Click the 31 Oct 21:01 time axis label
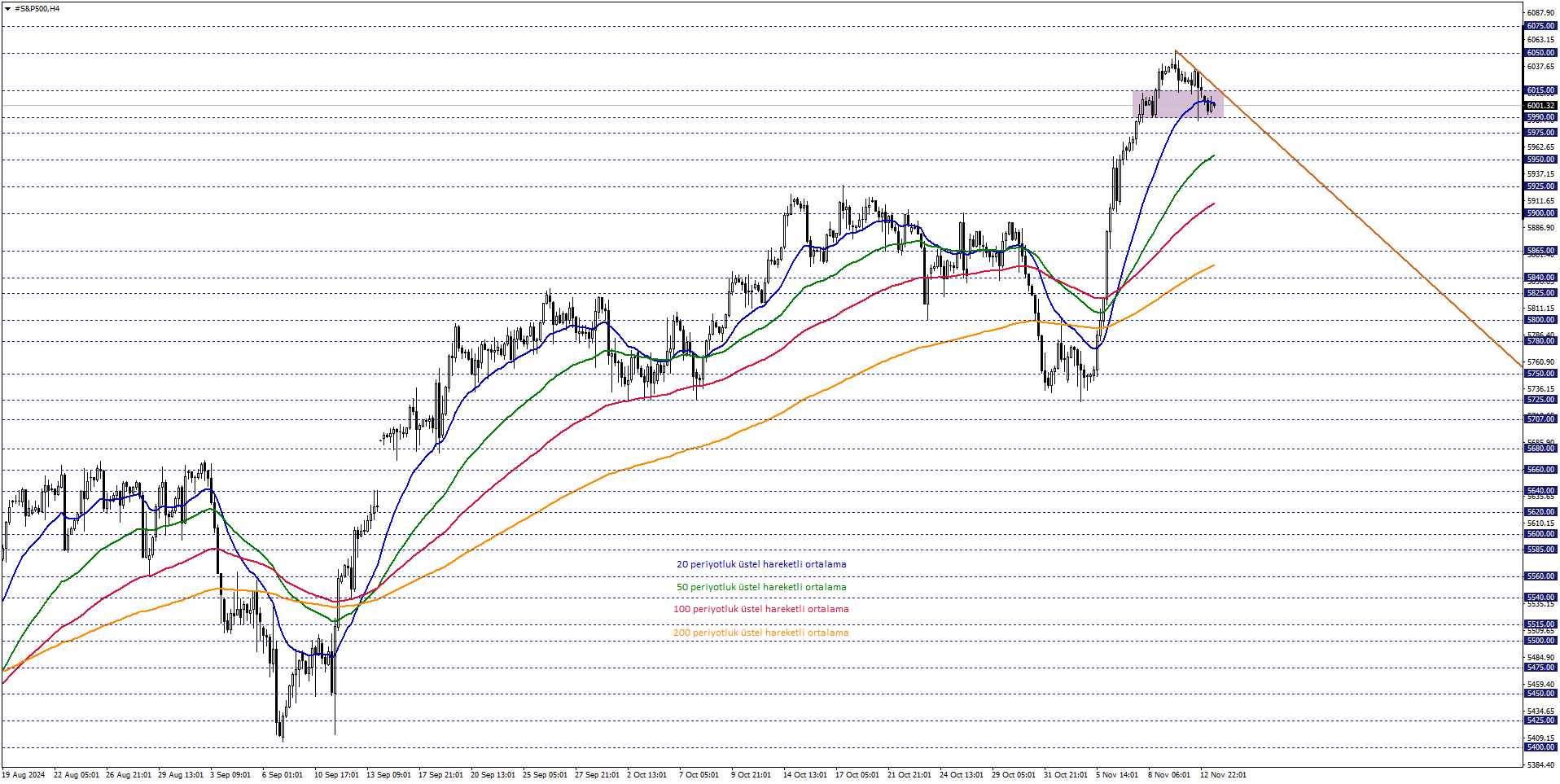This screenshot has height=784, width=1560. pos(1066,775)
